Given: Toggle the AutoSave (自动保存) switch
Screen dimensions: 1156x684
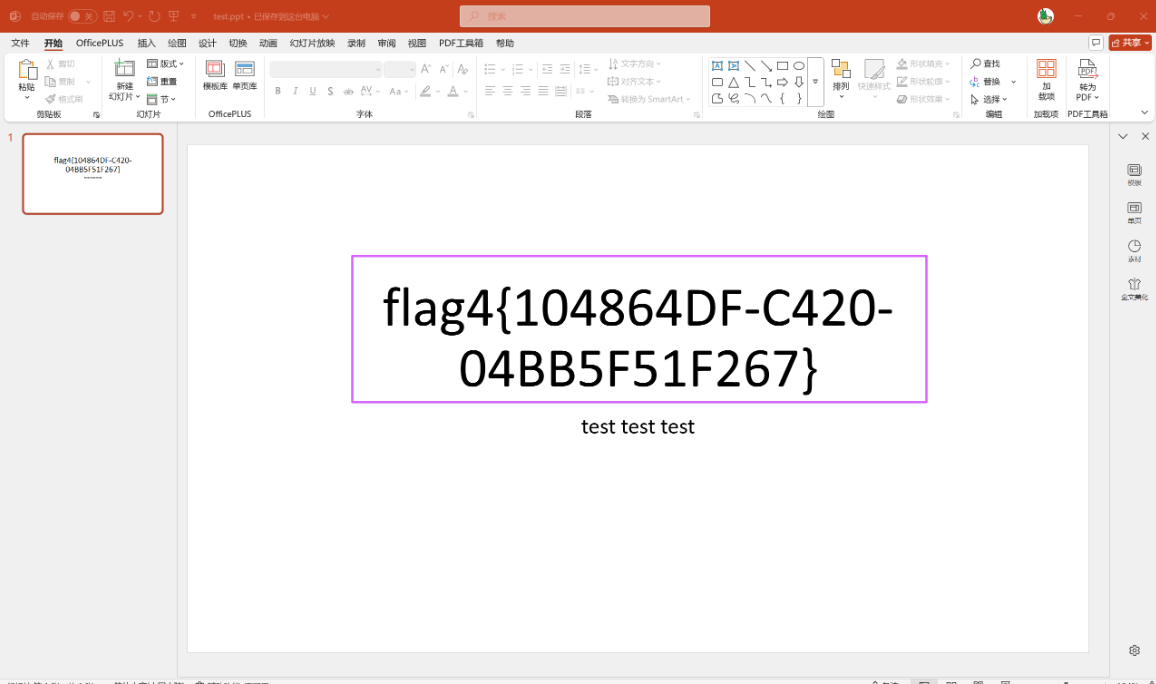Looking at the screenshot, I should 82,16.
